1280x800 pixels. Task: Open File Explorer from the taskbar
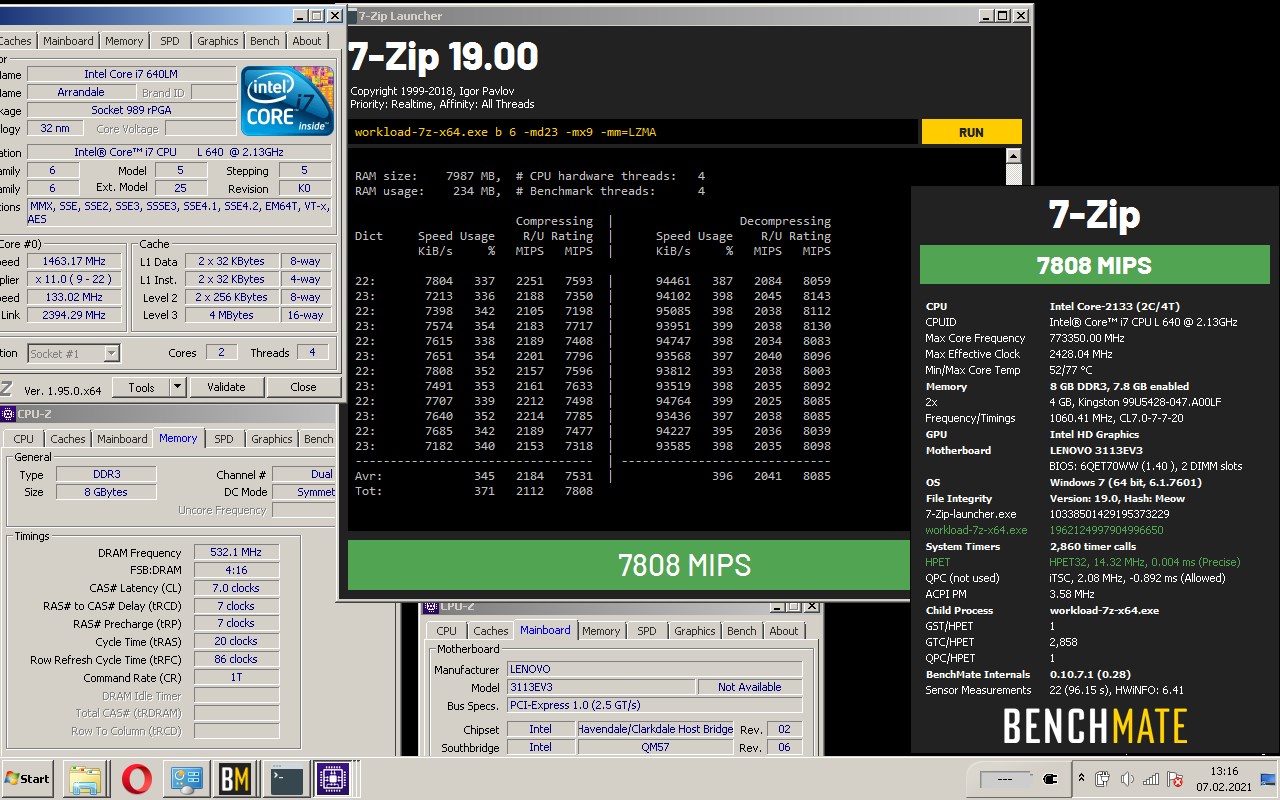85,778
